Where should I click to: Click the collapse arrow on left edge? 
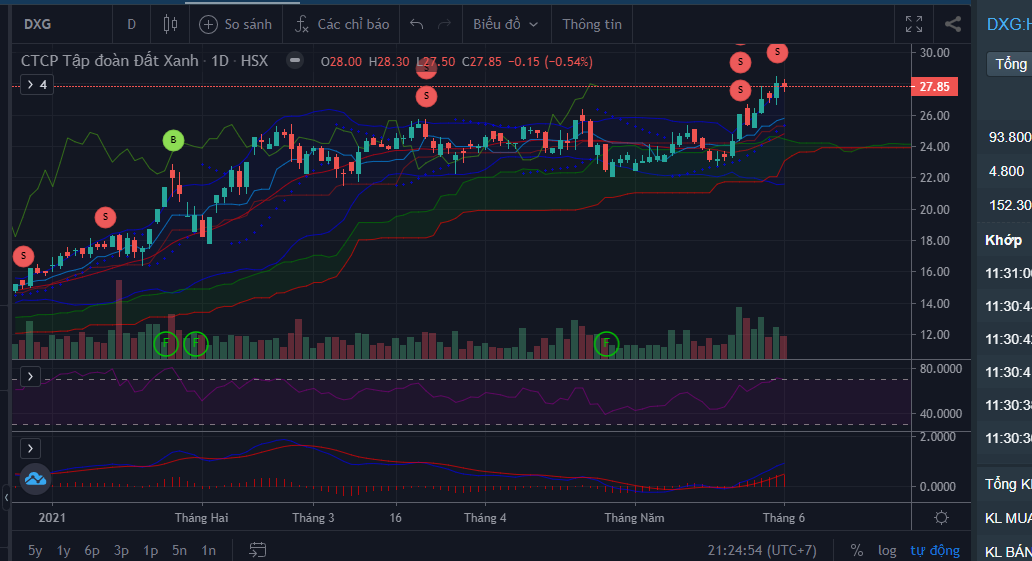[5, 498]
